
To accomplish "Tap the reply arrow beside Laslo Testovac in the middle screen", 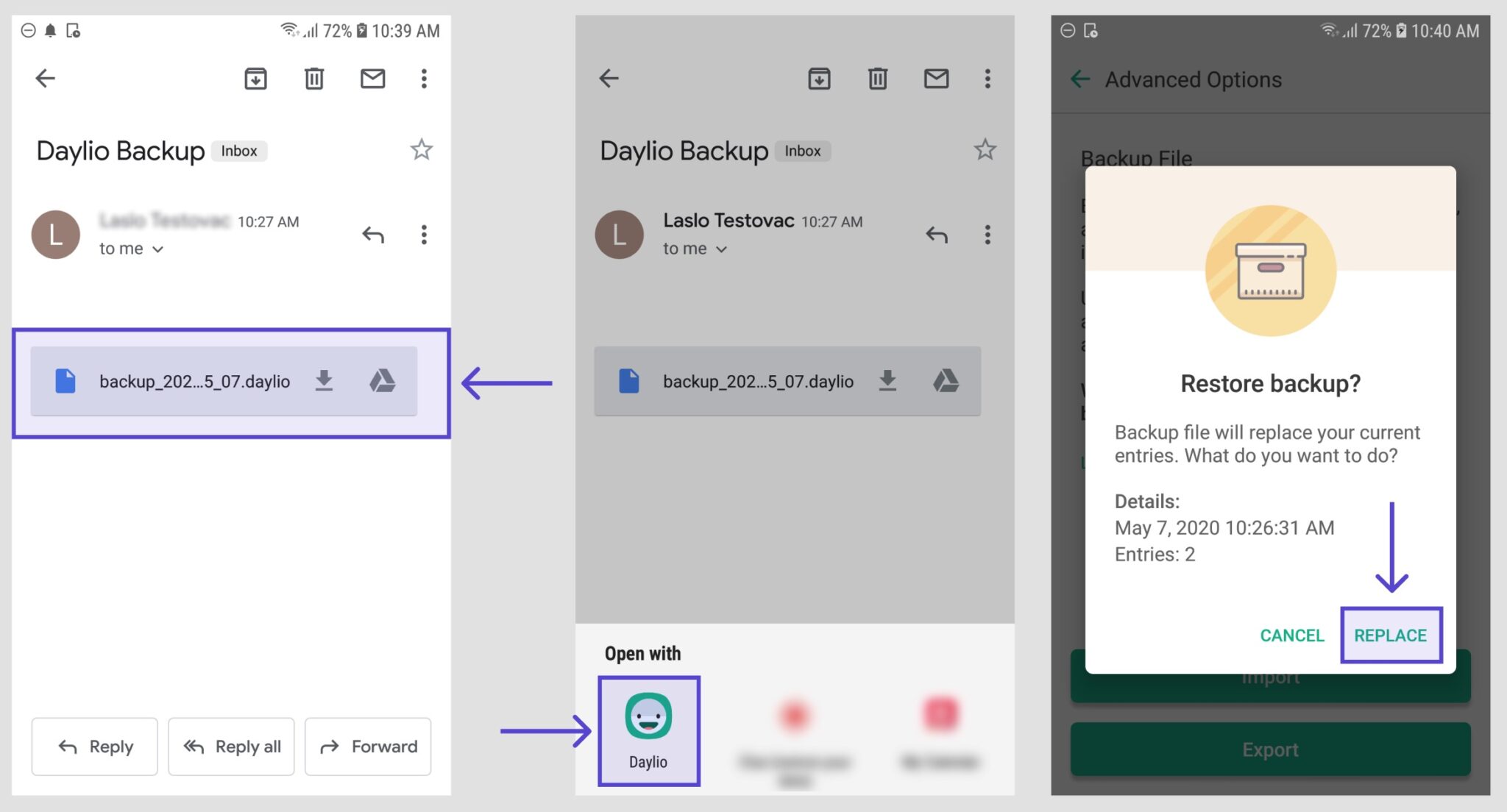I will pyautogui.click(x=937, y=235).
